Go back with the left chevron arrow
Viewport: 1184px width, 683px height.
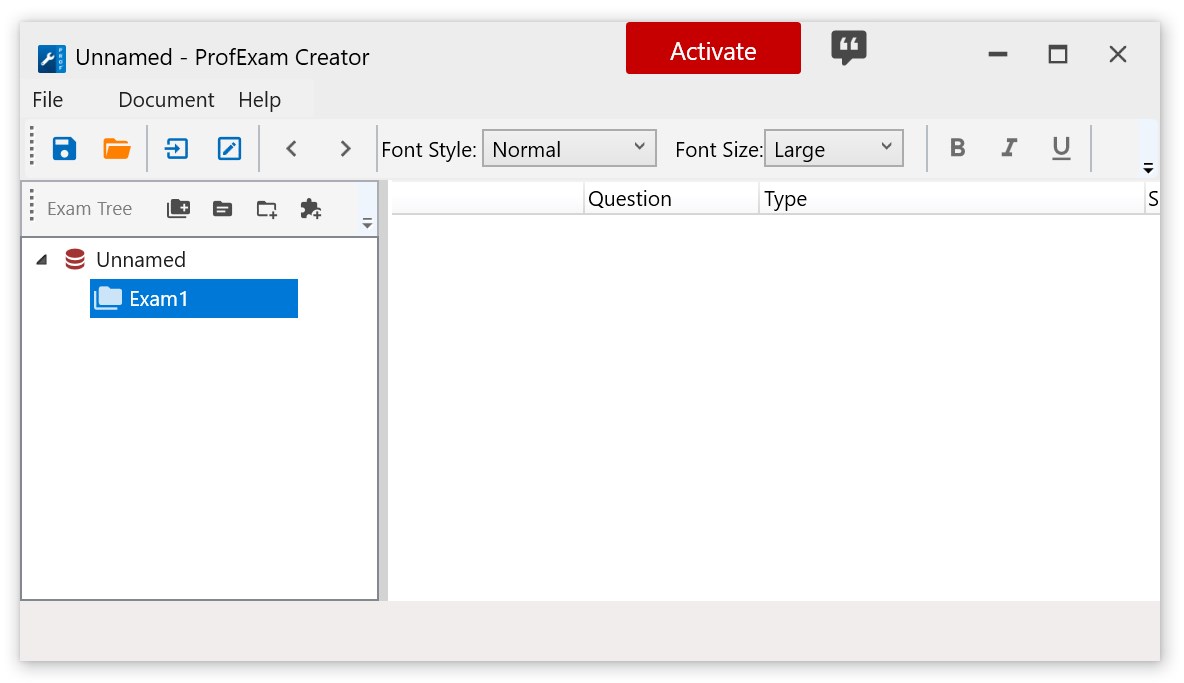click(291, 149)
